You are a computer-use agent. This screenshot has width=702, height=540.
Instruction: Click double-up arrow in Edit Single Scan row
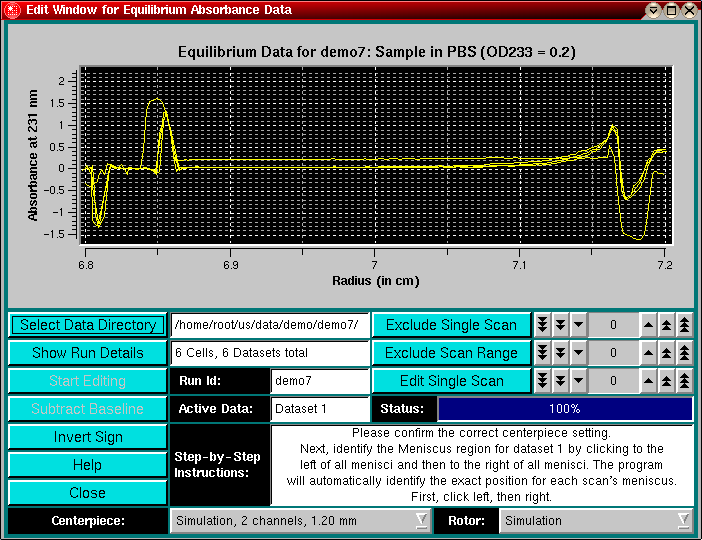coord(666,381)
